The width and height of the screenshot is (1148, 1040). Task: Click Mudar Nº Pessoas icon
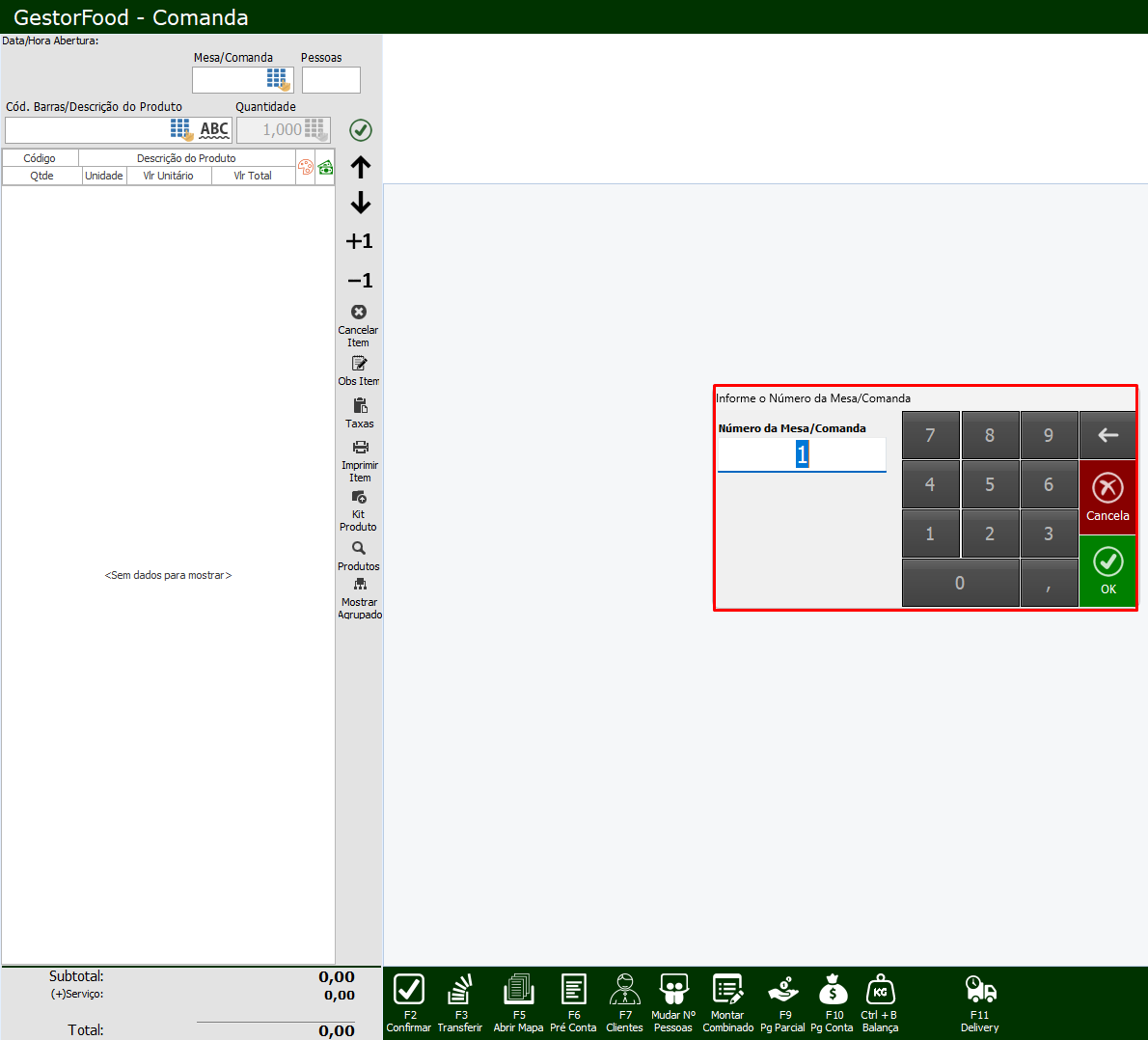673,991
